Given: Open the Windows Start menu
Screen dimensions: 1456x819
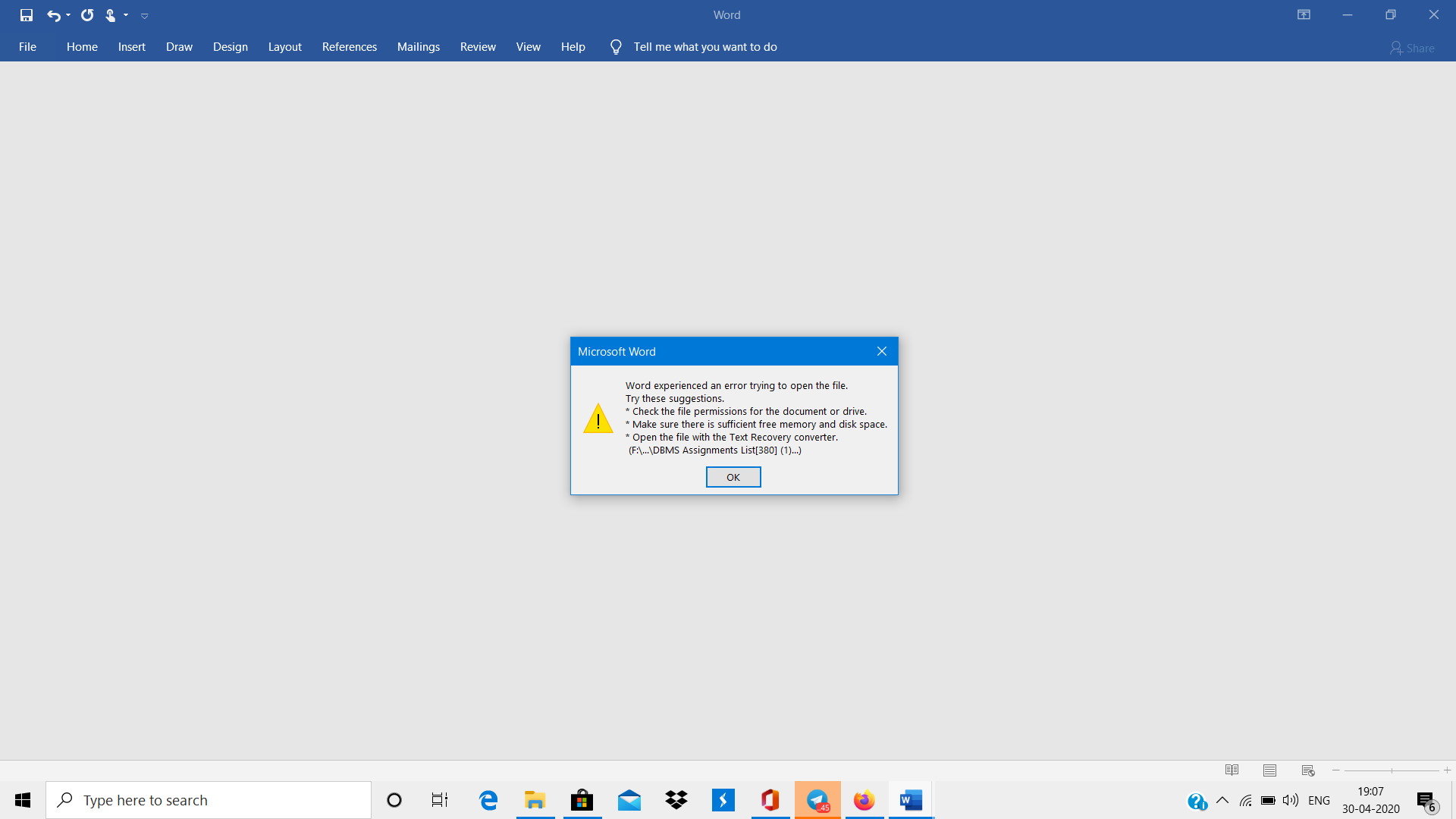Looking at the screenshot, I should point(23,800).
